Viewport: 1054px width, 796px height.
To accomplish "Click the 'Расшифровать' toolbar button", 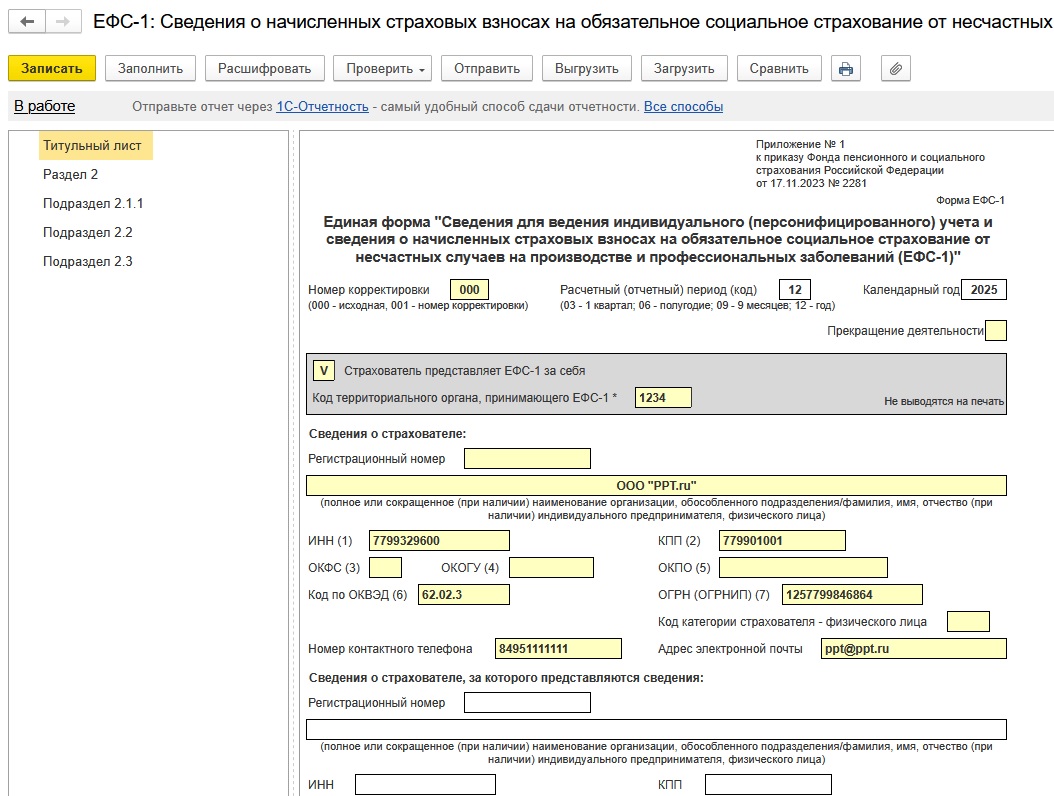I will click(x=265, y=69).
